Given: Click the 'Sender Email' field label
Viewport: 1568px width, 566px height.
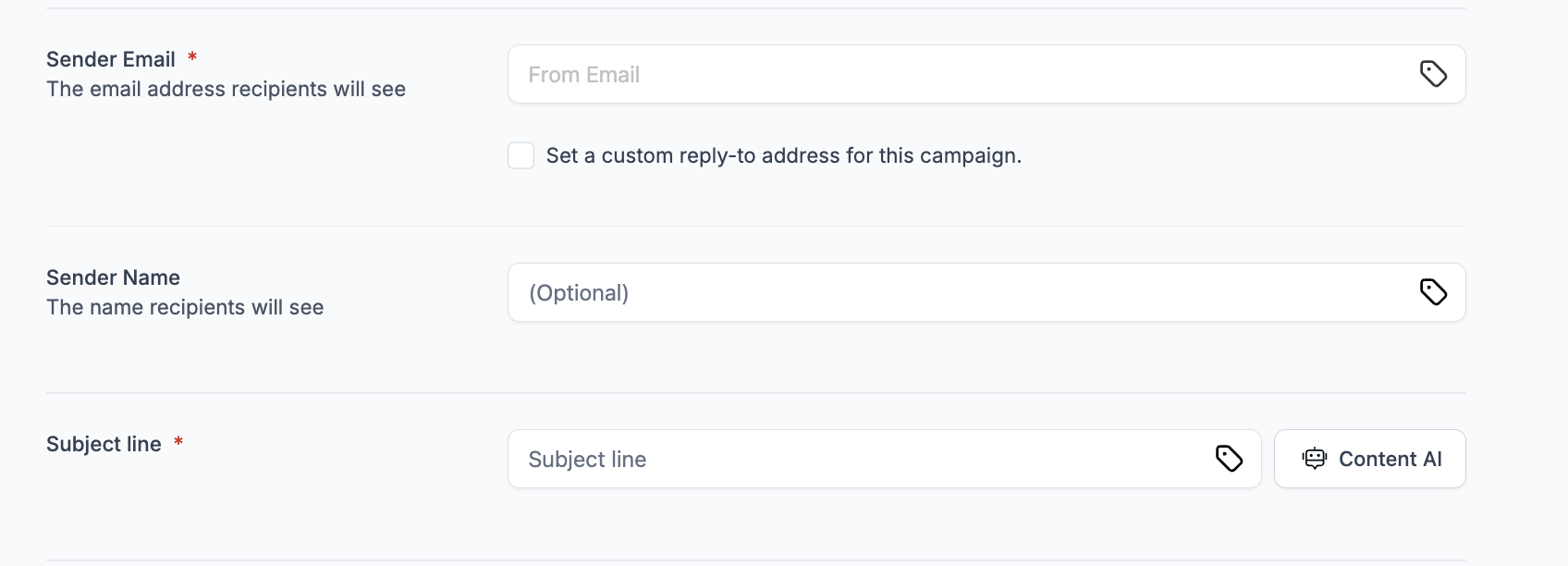Looking at the screenshot, I should [x=111, y=59].
